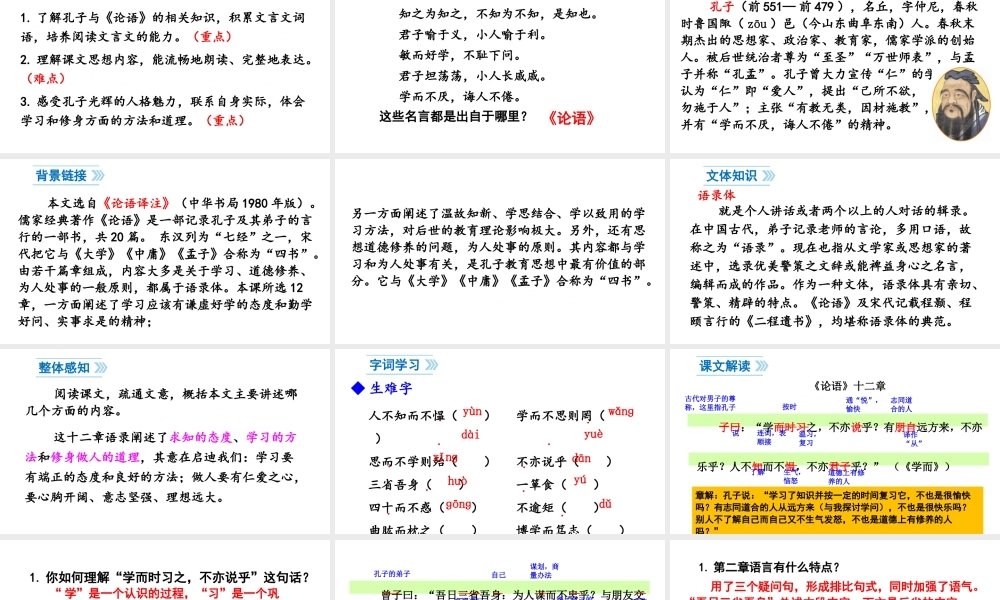Select the slide paragraph starting 另一方面阐述了温故知新

click(501, 247)
